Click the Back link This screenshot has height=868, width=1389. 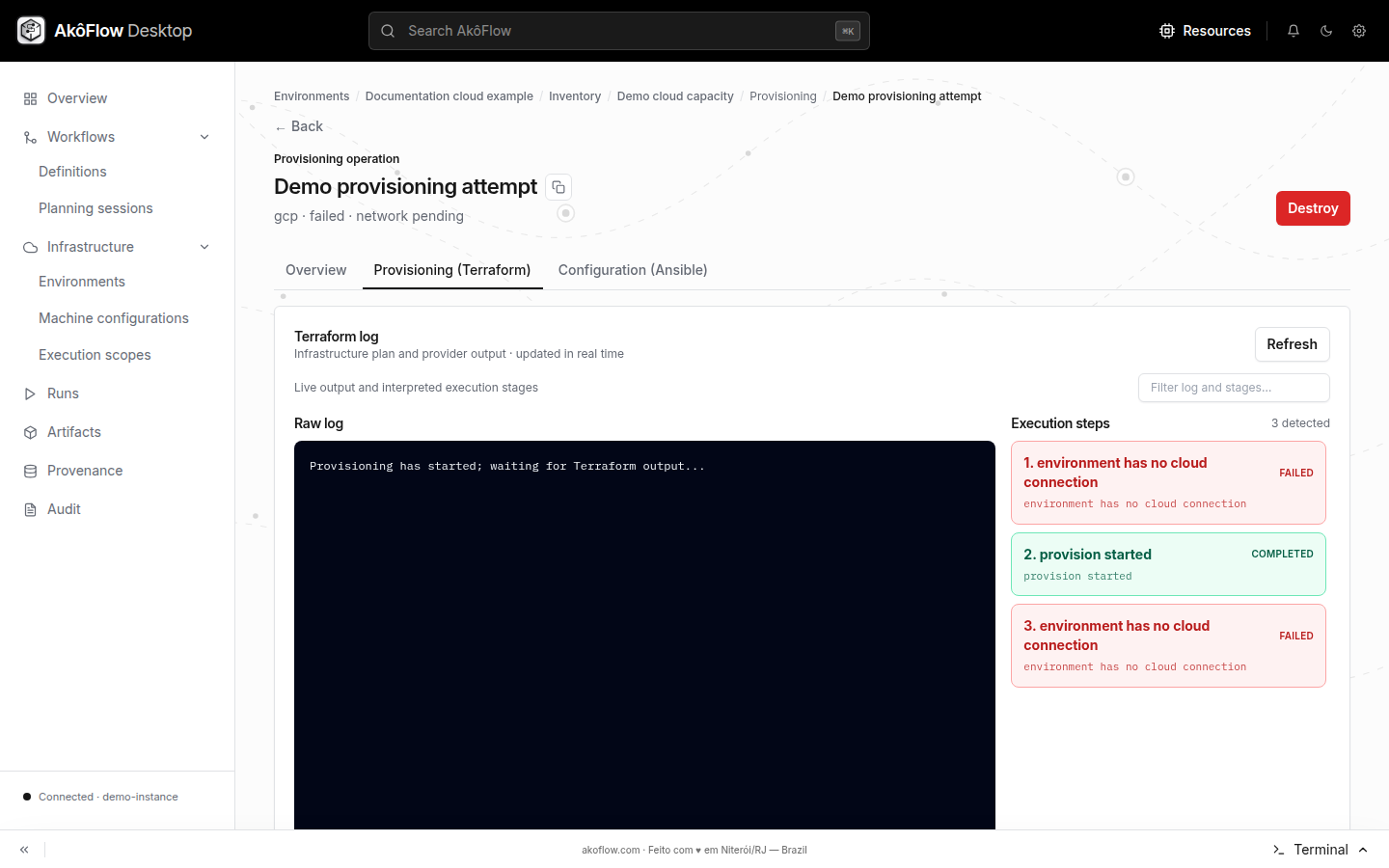[x=299, y=126]
